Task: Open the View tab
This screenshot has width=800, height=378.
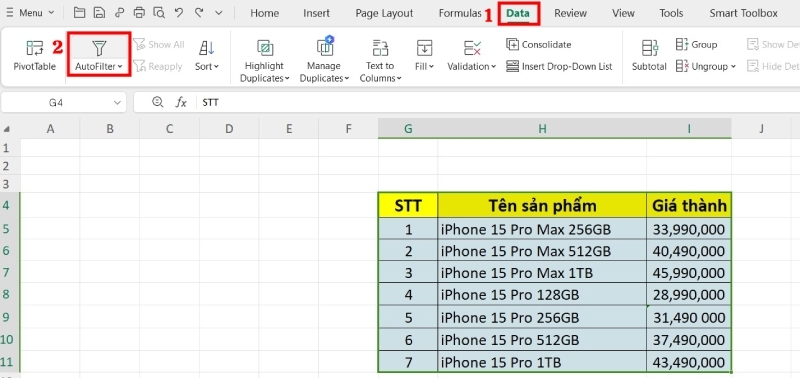Action: tap(623, 13)
